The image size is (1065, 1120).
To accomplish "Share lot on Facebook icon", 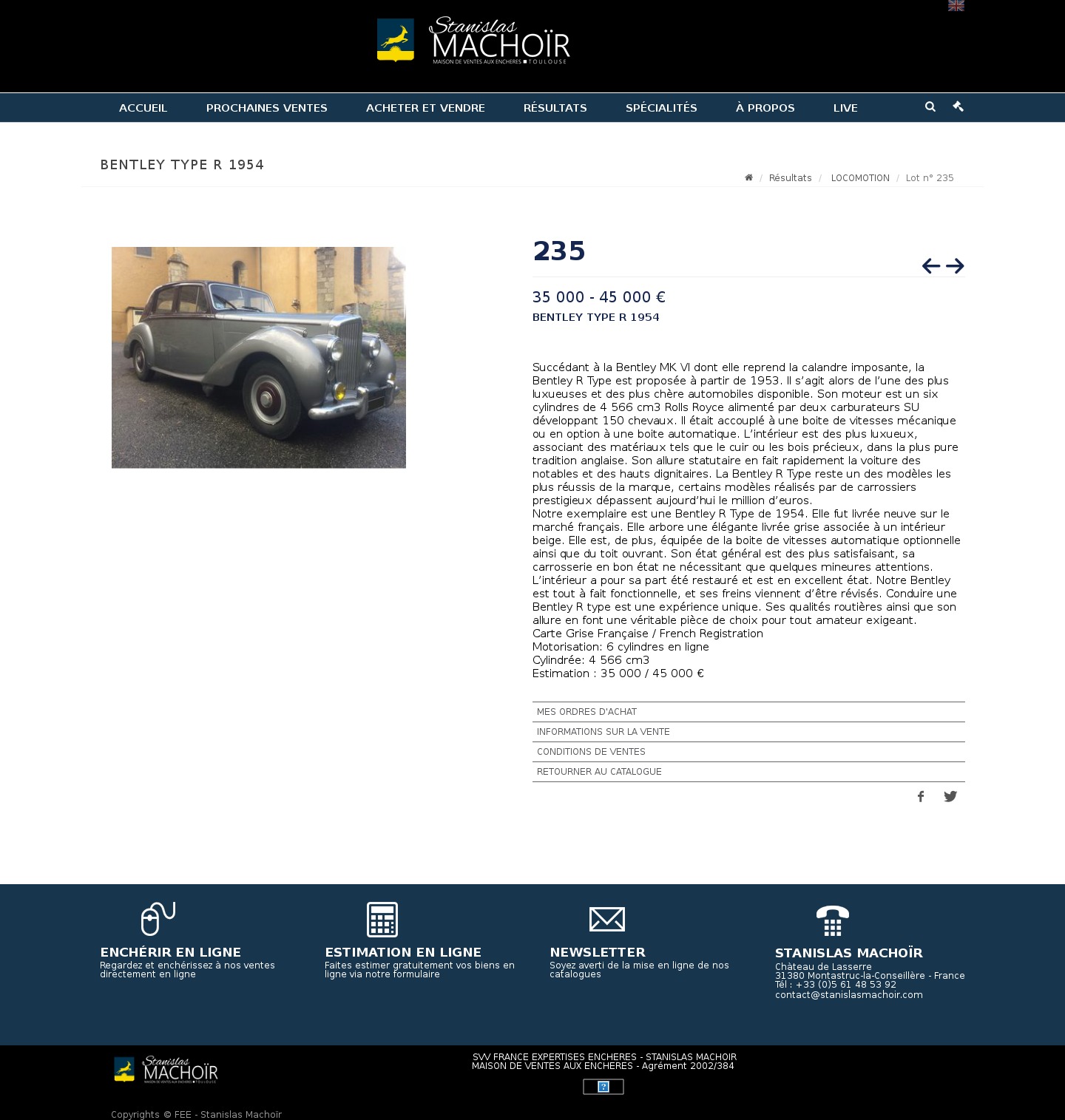I will point(921,796).
